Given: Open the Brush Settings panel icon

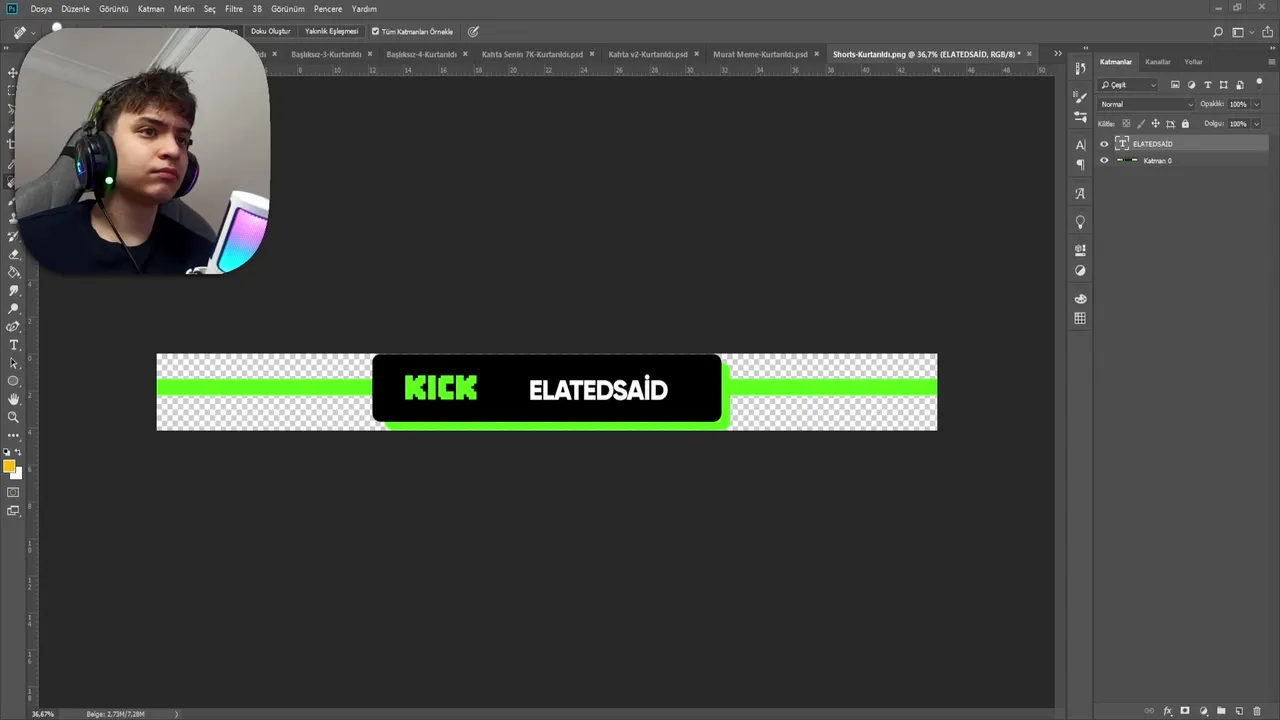Looking at the screenshot, I should [1080, 97].
